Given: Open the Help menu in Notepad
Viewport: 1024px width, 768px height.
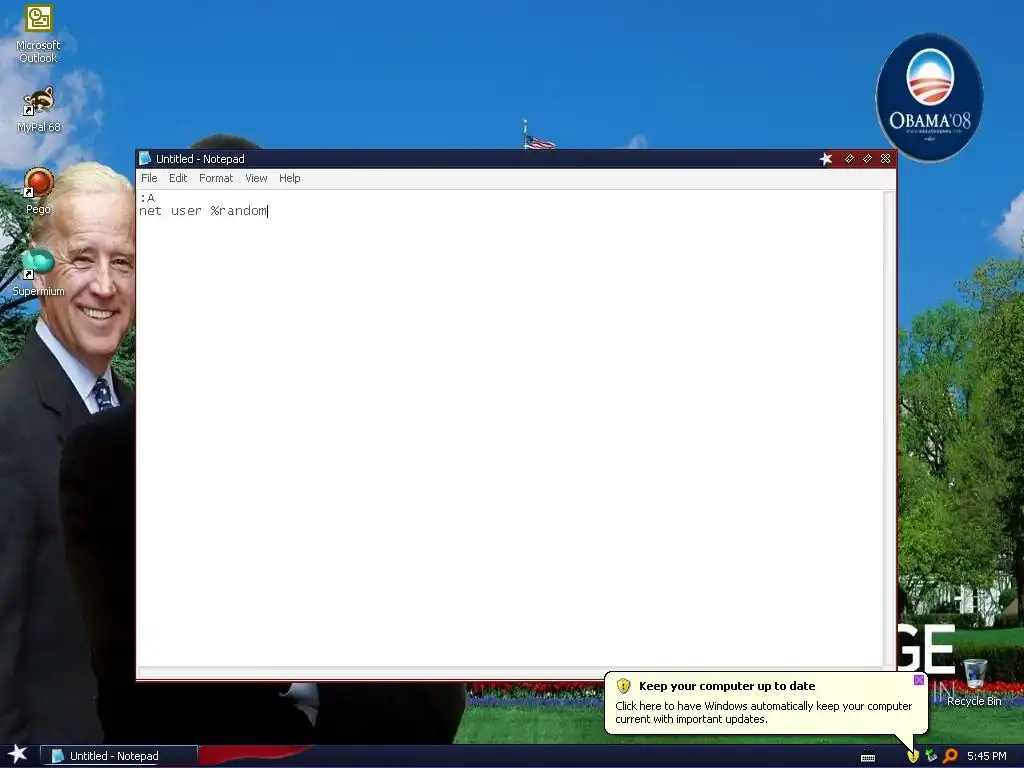Looking at the screenshot, I should click(x=289, y=178).
